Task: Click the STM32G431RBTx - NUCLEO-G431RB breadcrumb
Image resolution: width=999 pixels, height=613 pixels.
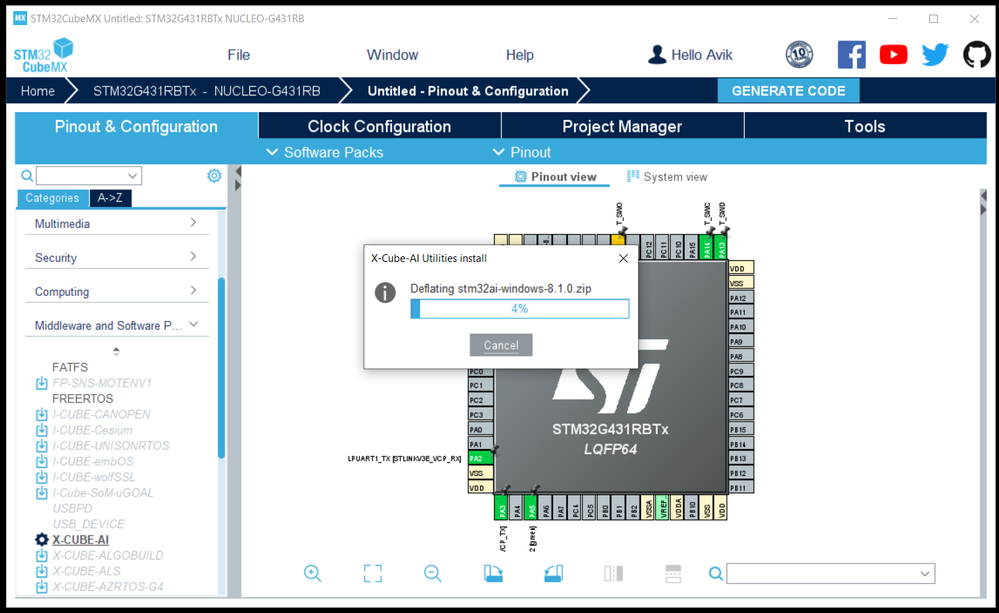Action: 206,91
